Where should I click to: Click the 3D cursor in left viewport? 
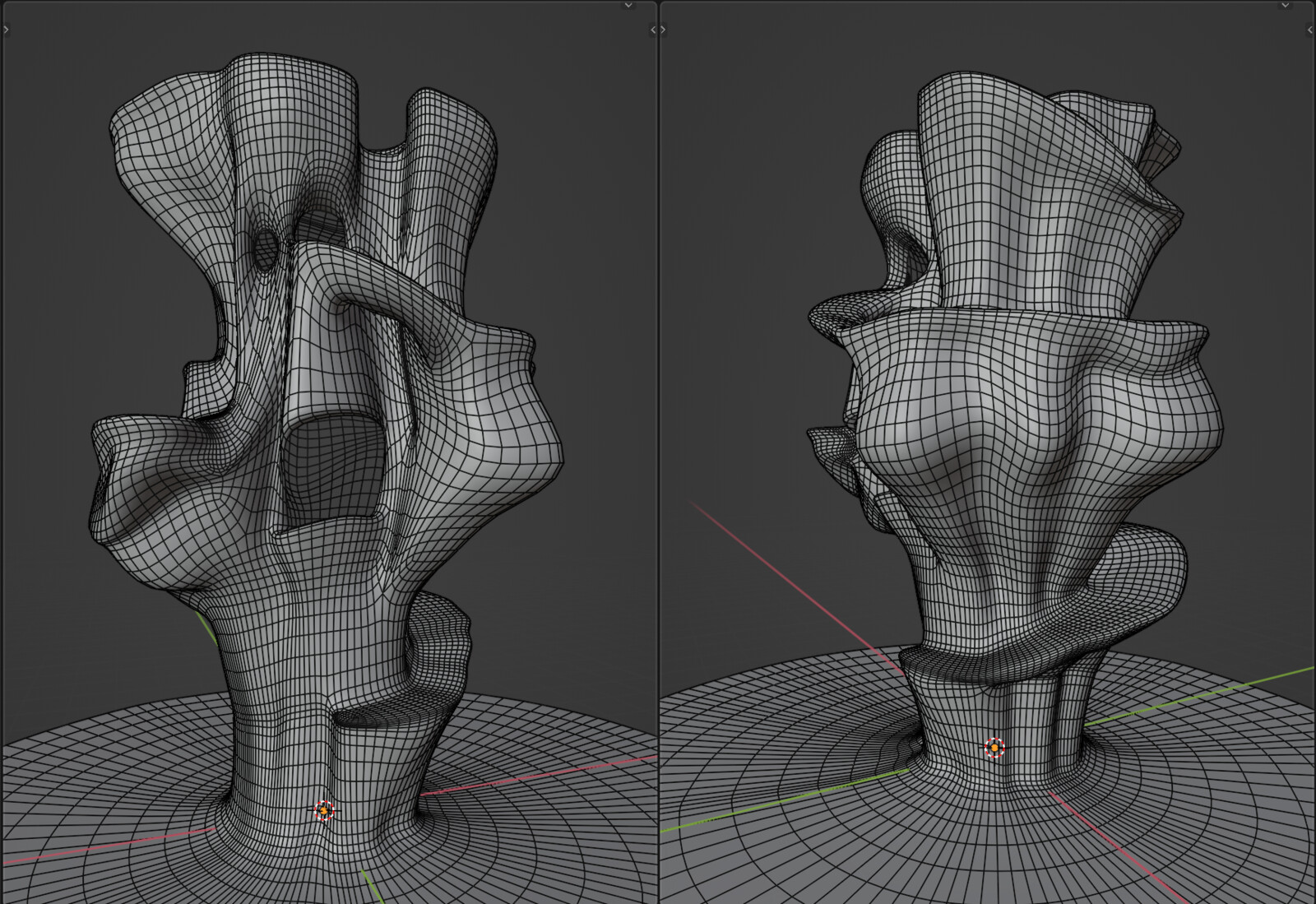coord(324,810)
